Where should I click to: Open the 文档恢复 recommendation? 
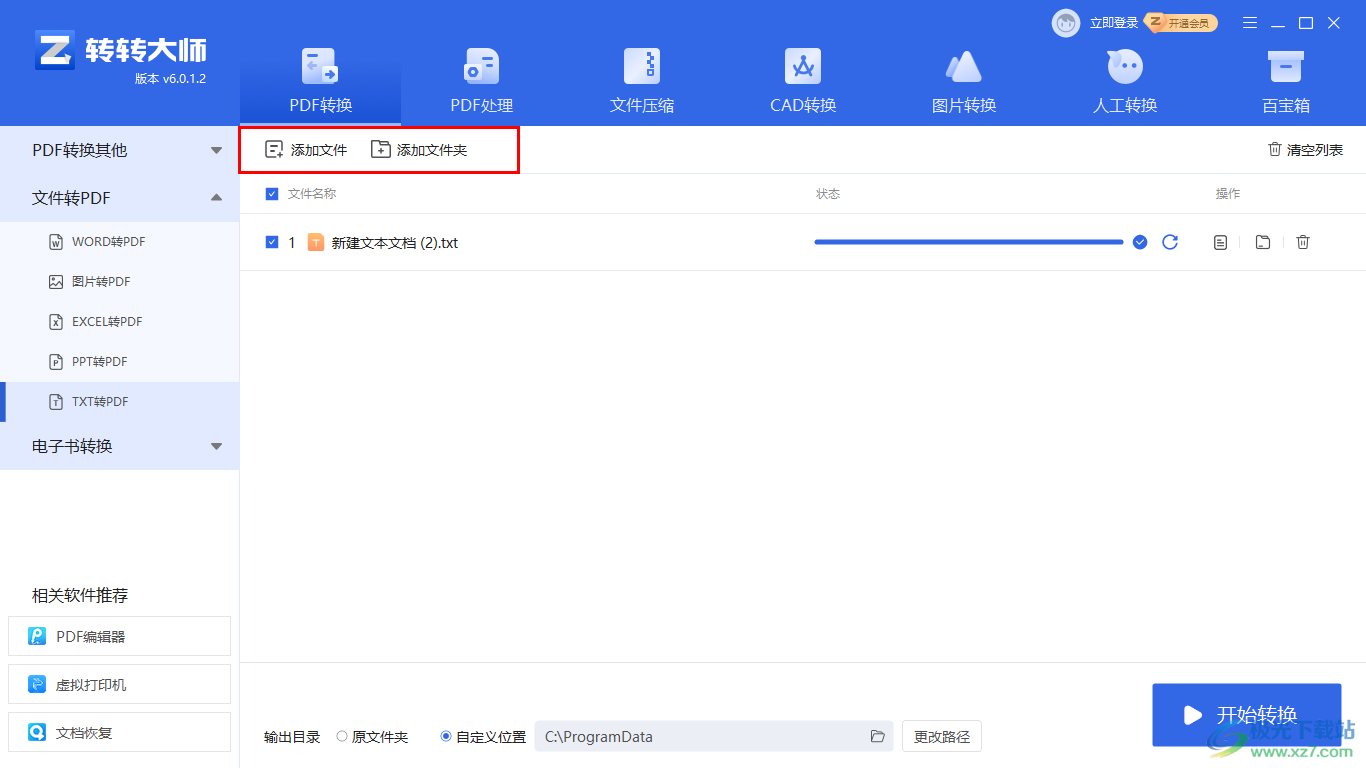(x=119, y=732)
